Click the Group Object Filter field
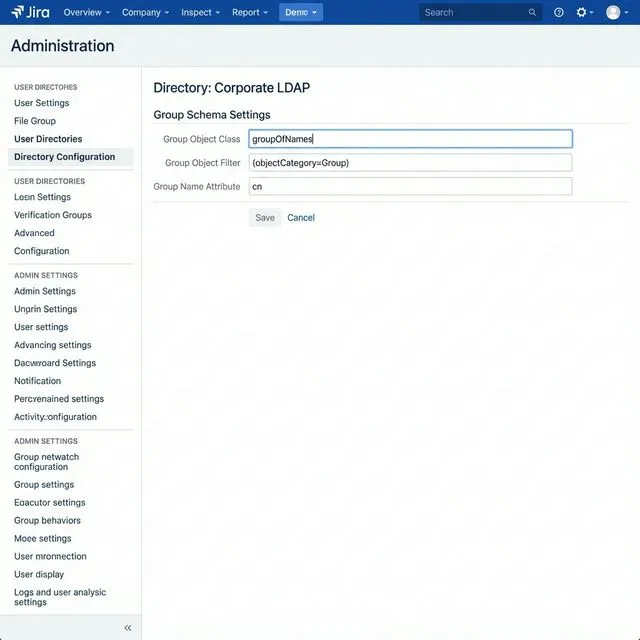Screen dimensions: 640x640 [x=410, y=162]
